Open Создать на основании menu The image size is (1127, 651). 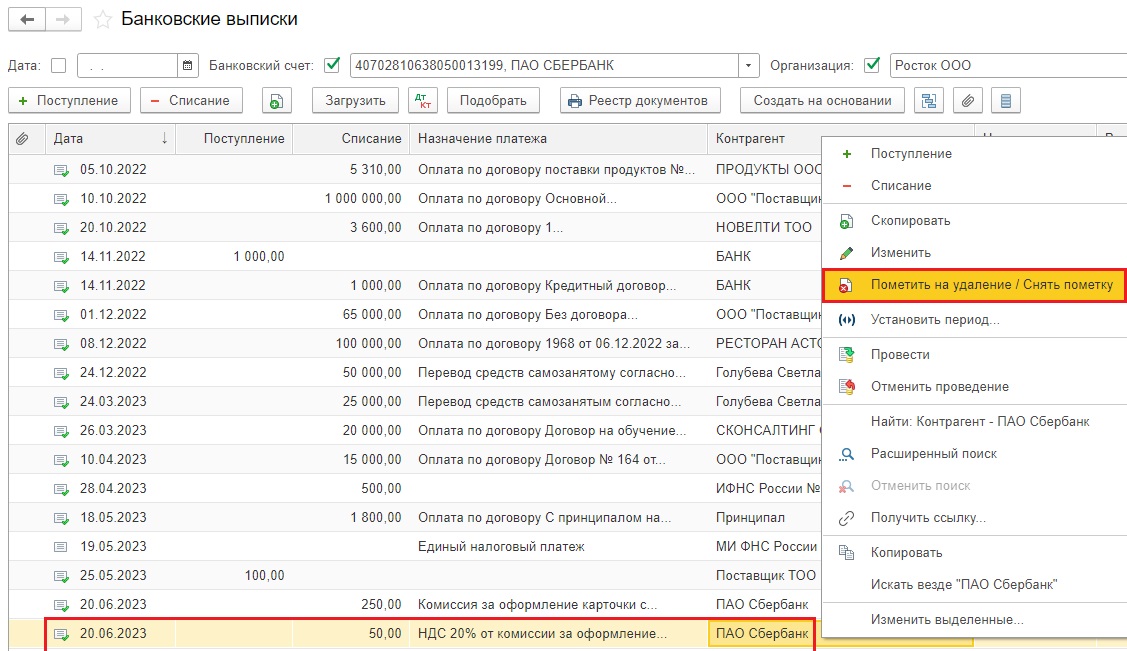coord(822,101)
